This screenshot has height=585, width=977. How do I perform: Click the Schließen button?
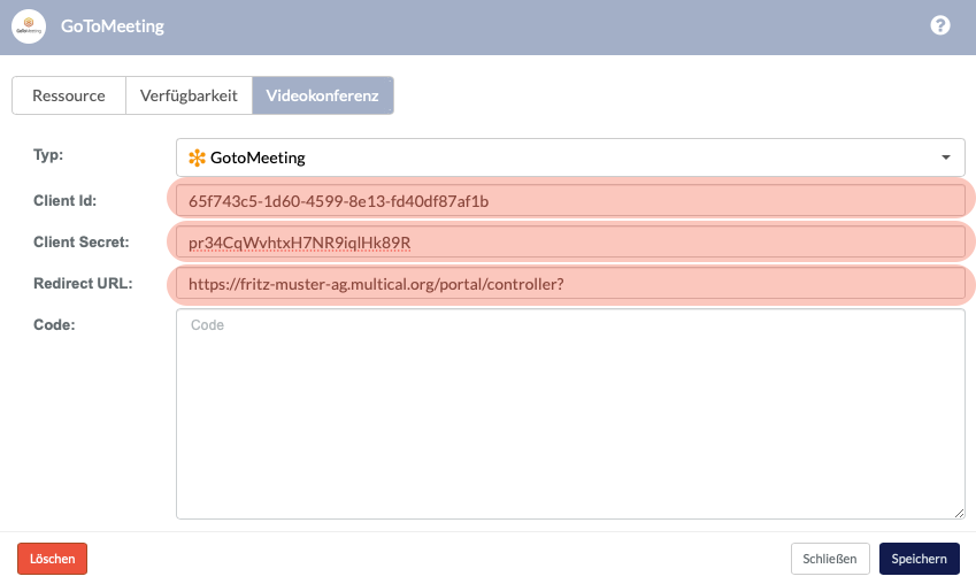[x=830, y=559]
